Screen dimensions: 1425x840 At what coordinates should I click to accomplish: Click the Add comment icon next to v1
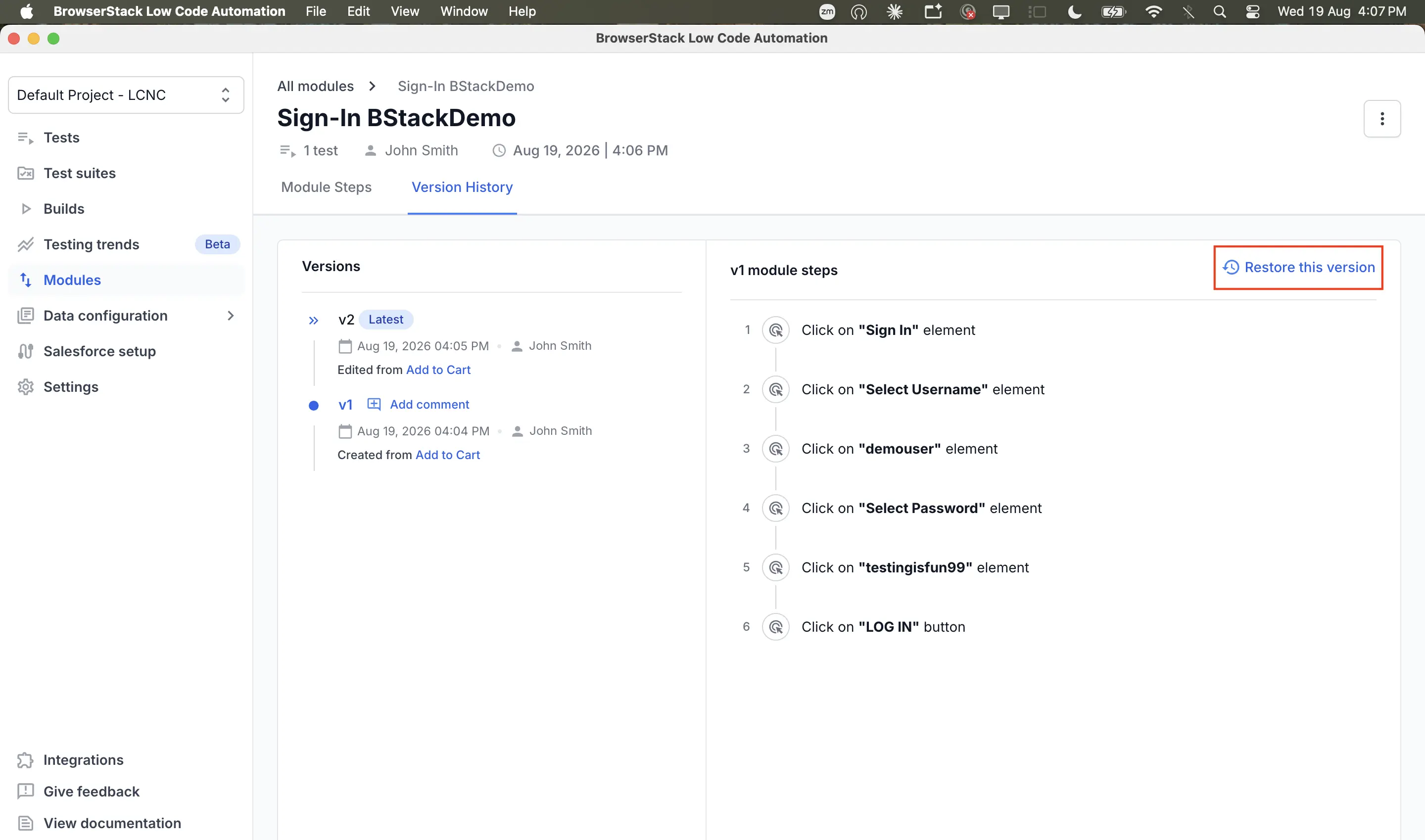pos(374,404)
